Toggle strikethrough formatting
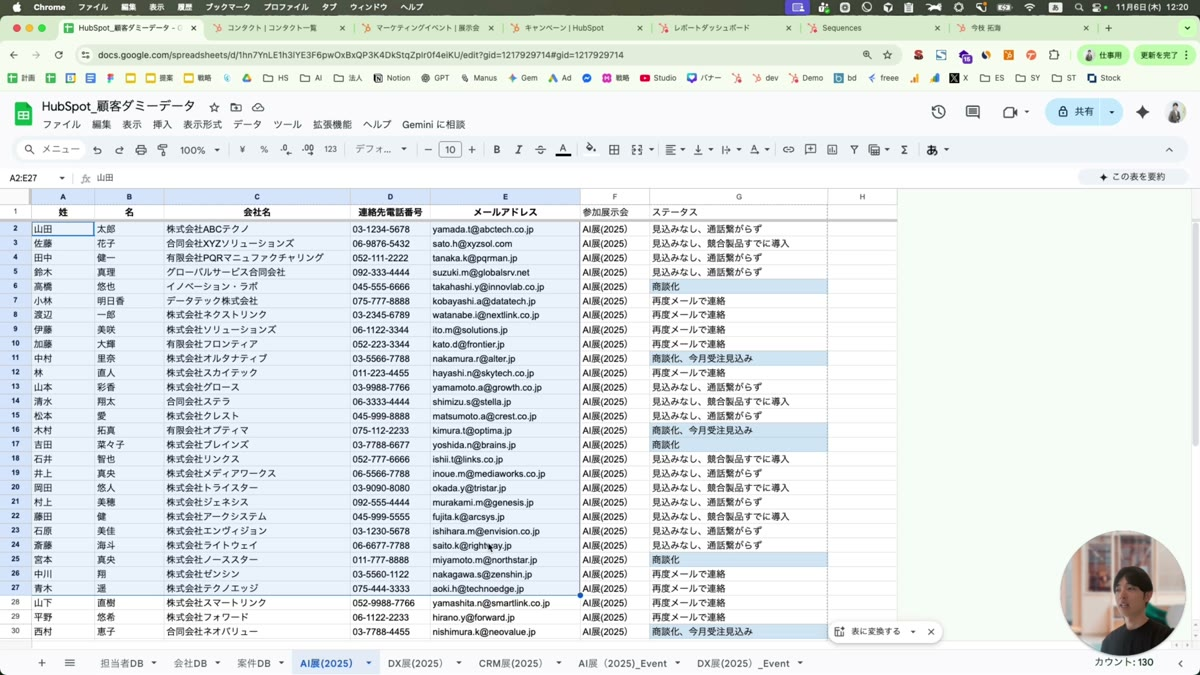 540,150
